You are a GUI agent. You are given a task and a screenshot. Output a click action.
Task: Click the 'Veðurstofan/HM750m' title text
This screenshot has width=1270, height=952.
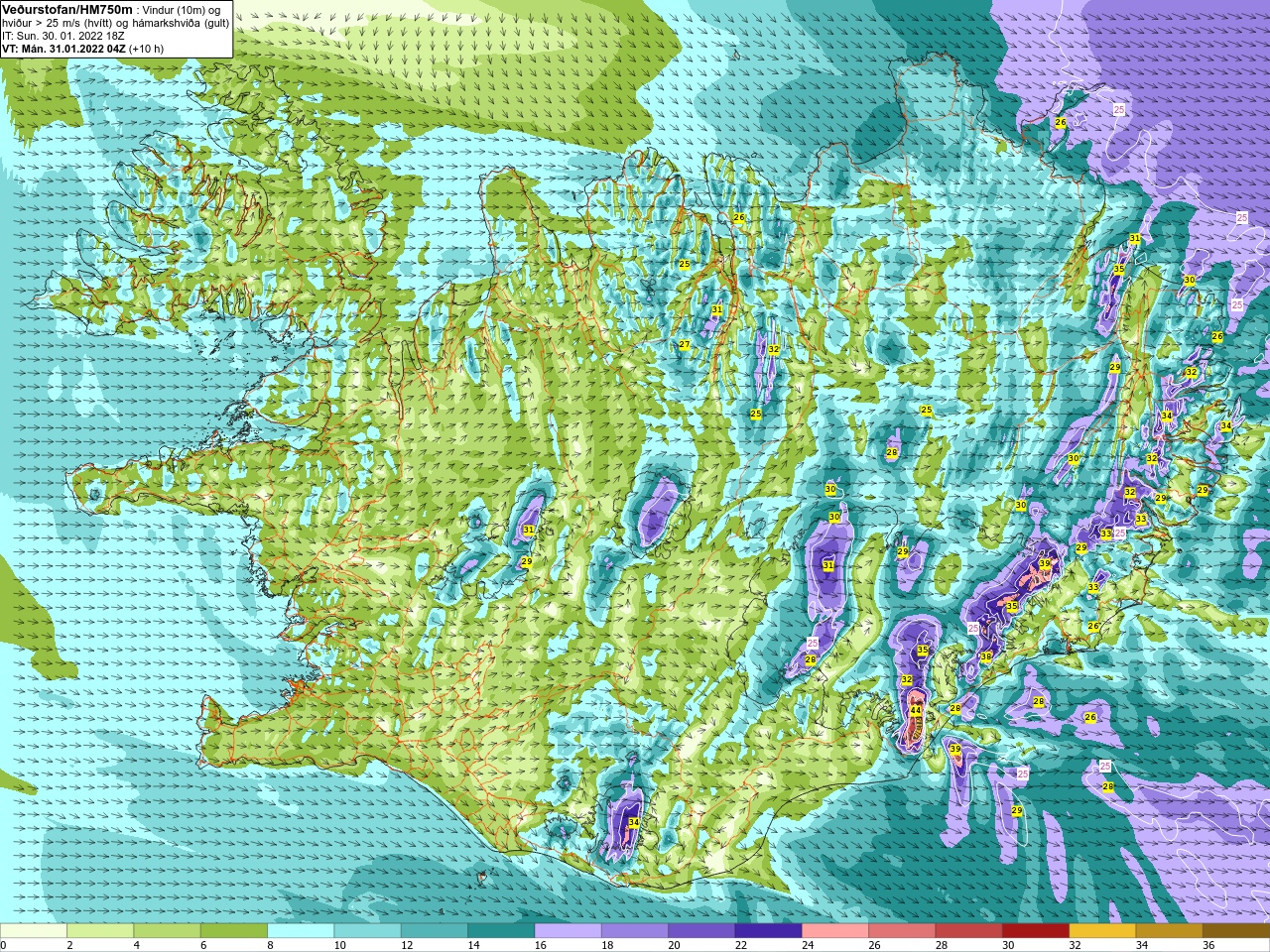click(x=67, y=9)
